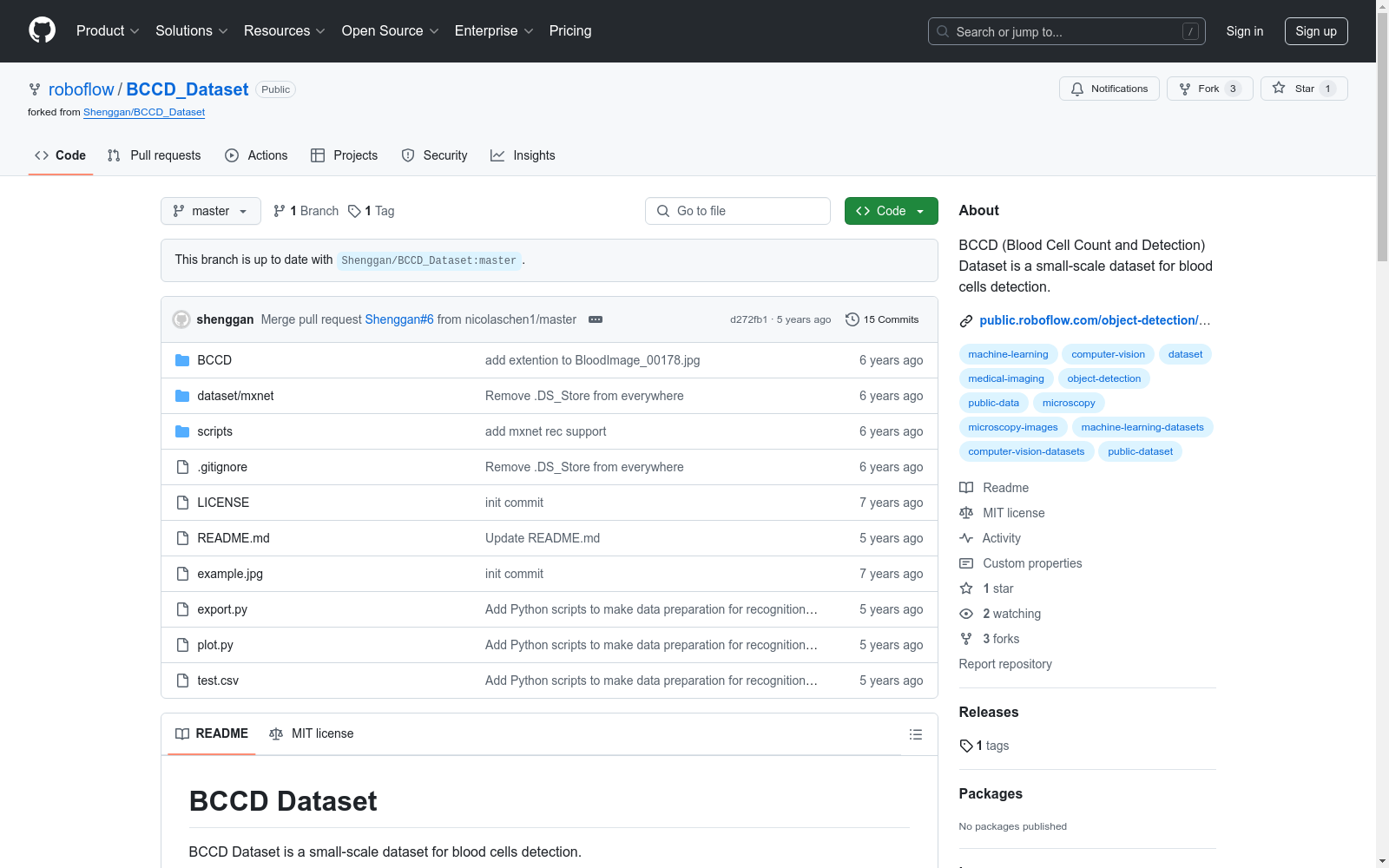Click the microscopy topic tag

[1069, 403]
